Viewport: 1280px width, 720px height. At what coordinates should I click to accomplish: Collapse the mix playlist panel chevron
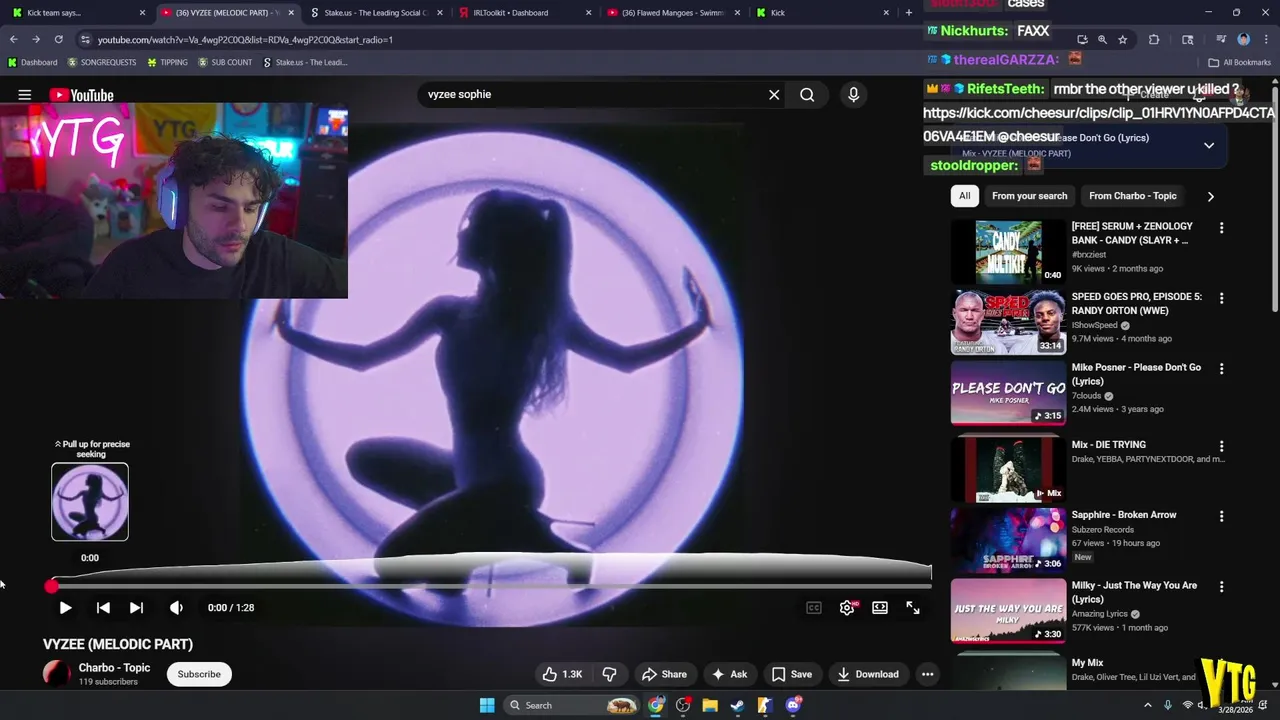1209,145
